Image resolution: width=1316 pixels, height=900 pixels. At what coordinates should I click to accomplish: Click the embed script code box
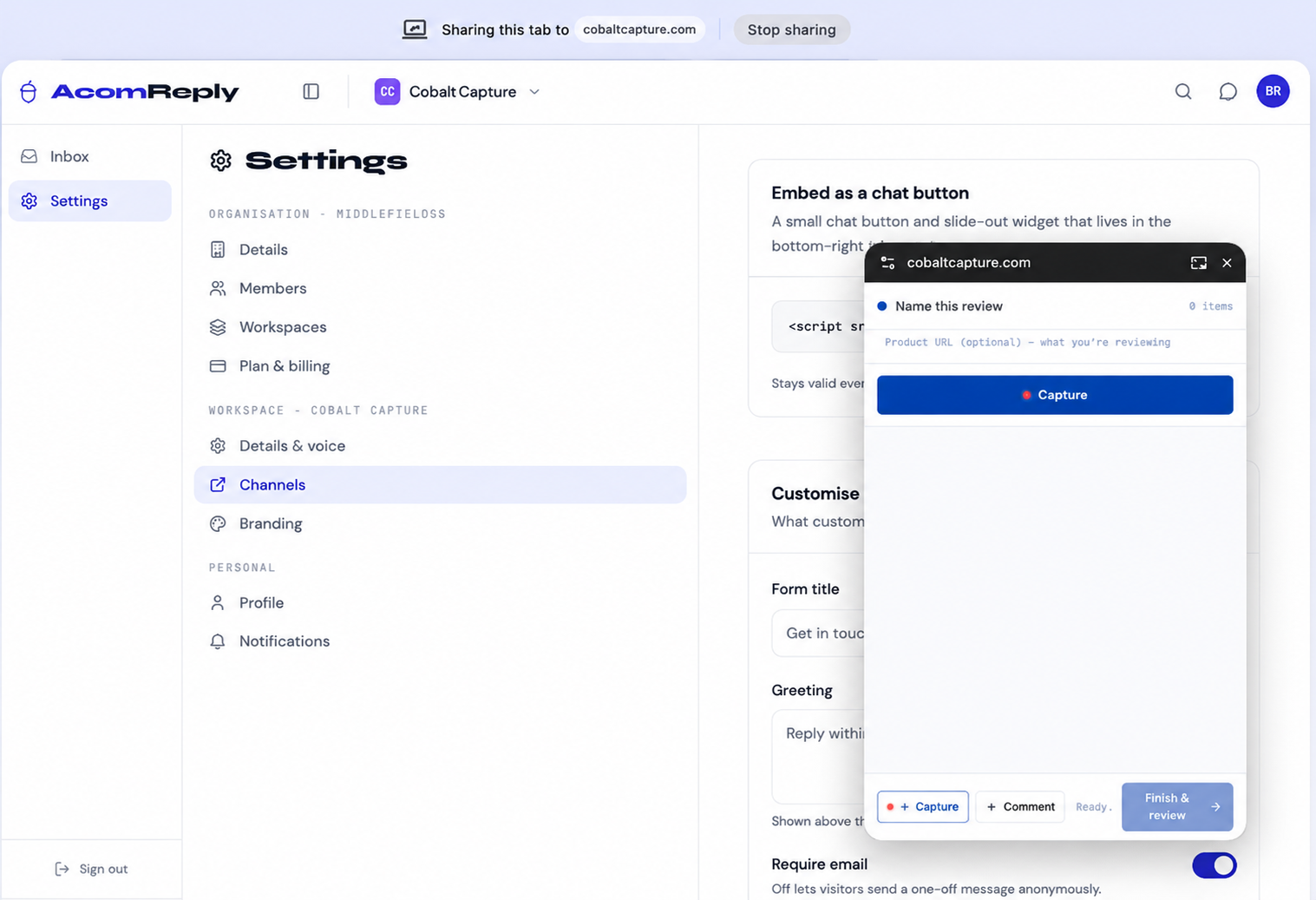click(x=817, y=326)
